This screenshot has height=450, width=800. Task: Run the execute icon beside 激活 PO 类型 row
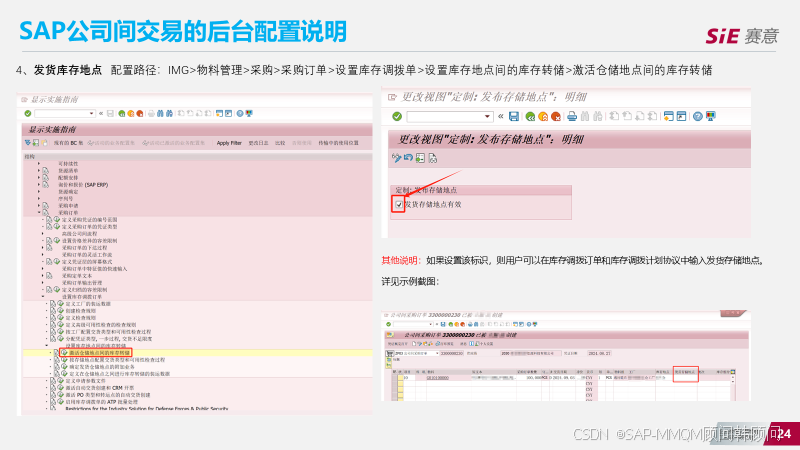pos(61,395)
